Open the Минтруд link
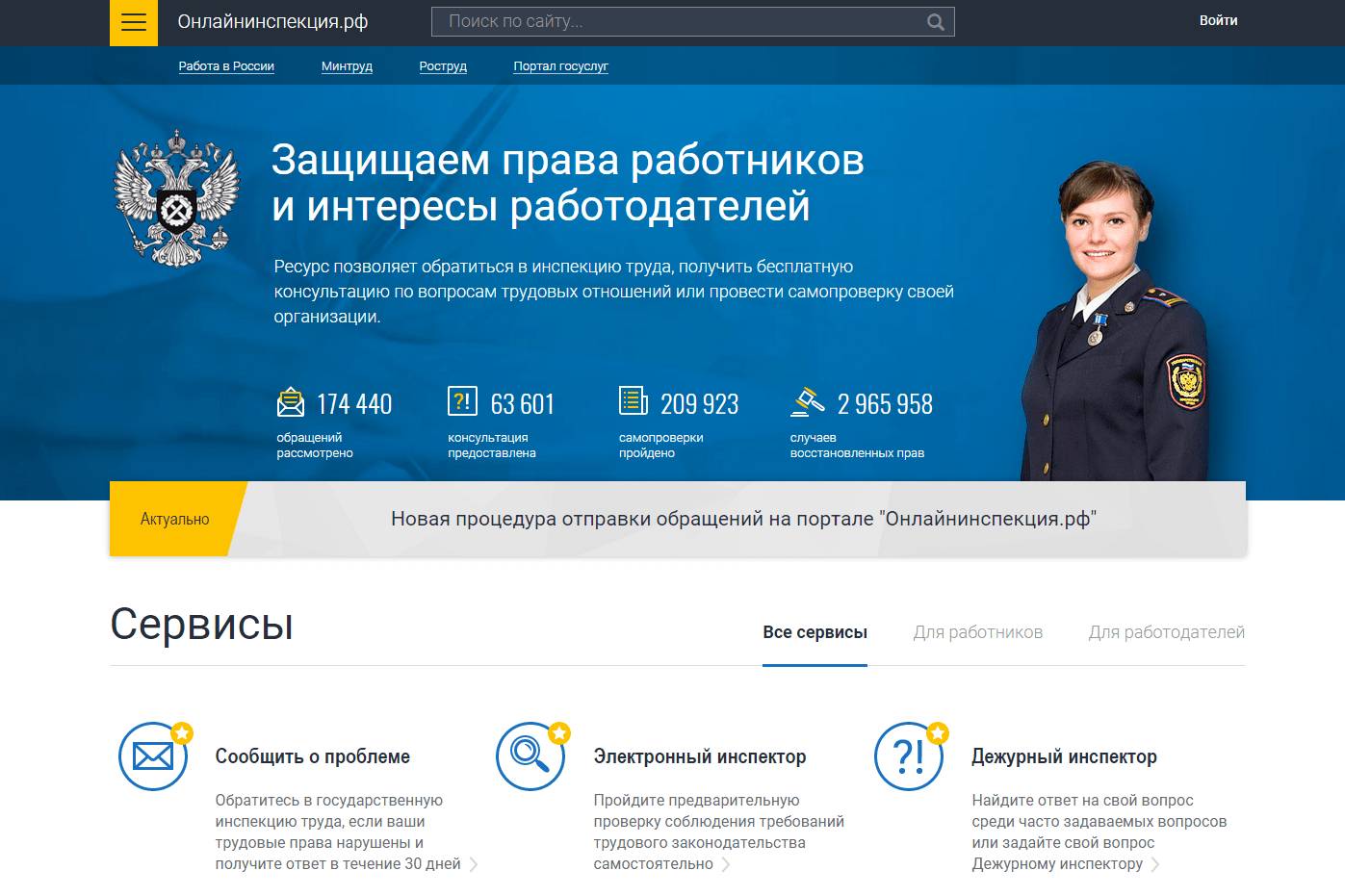The image size is (1345, 896). click(x=347, y=66)
